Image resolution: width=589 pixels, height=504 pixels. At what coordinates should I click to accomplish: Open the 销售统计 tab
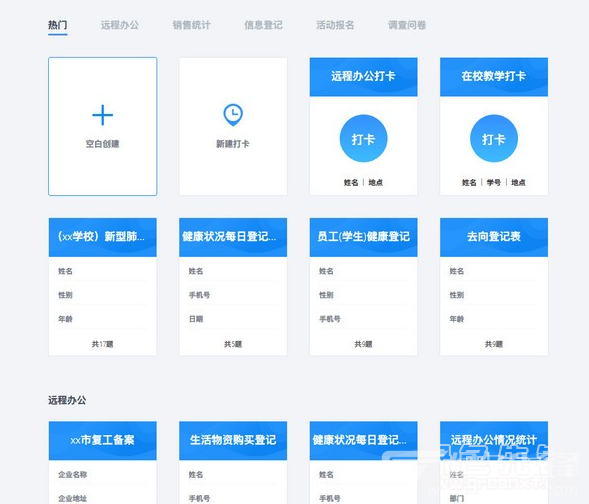click(192, 25)
